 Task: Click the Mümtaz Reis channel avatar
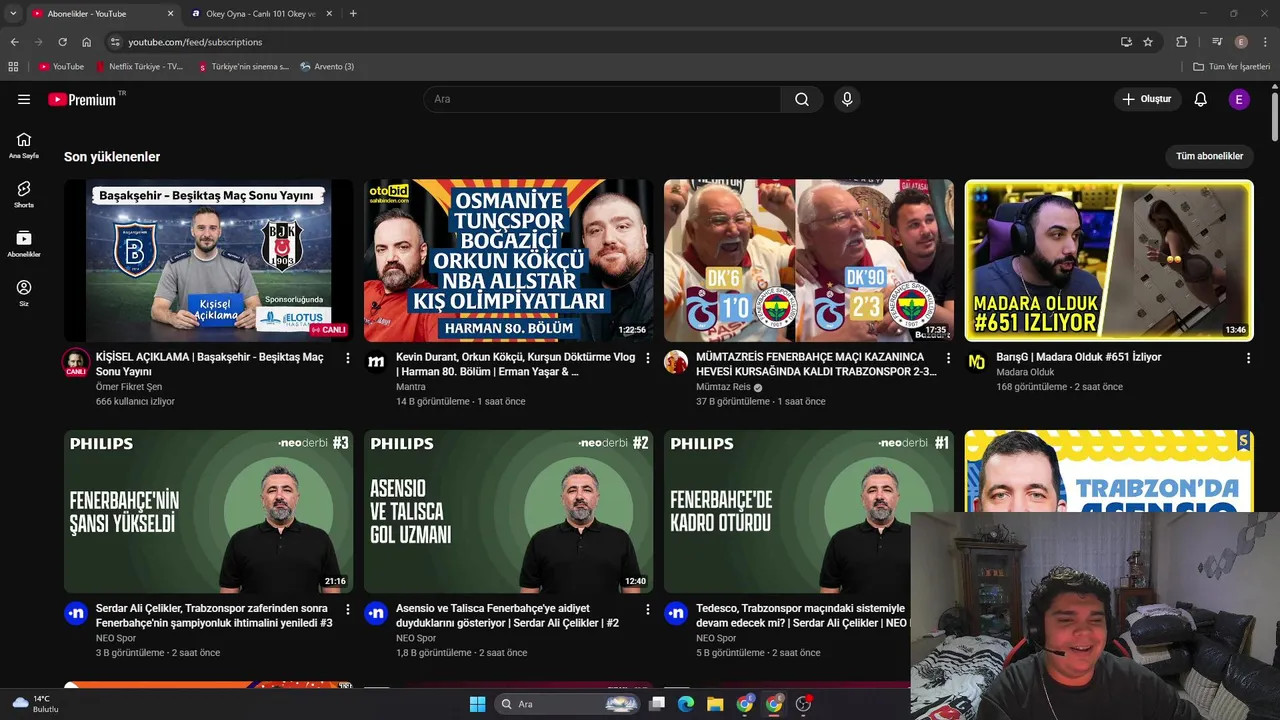pos(676,361)
